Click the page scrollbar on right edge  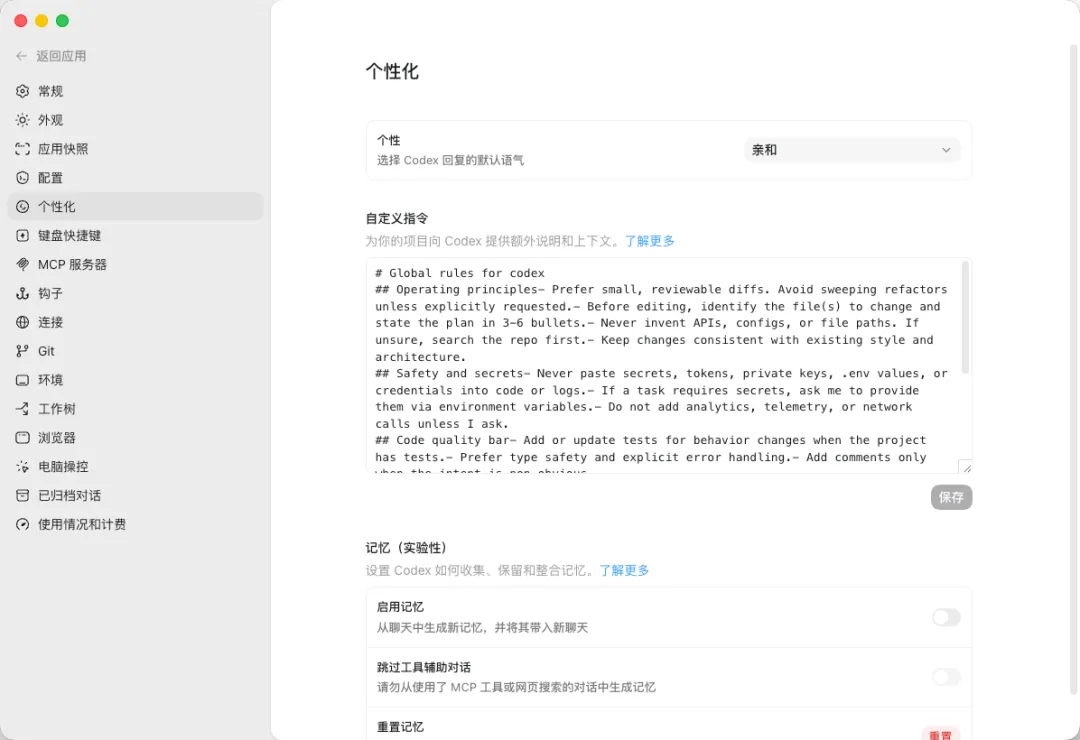[x=1073, y=369]
